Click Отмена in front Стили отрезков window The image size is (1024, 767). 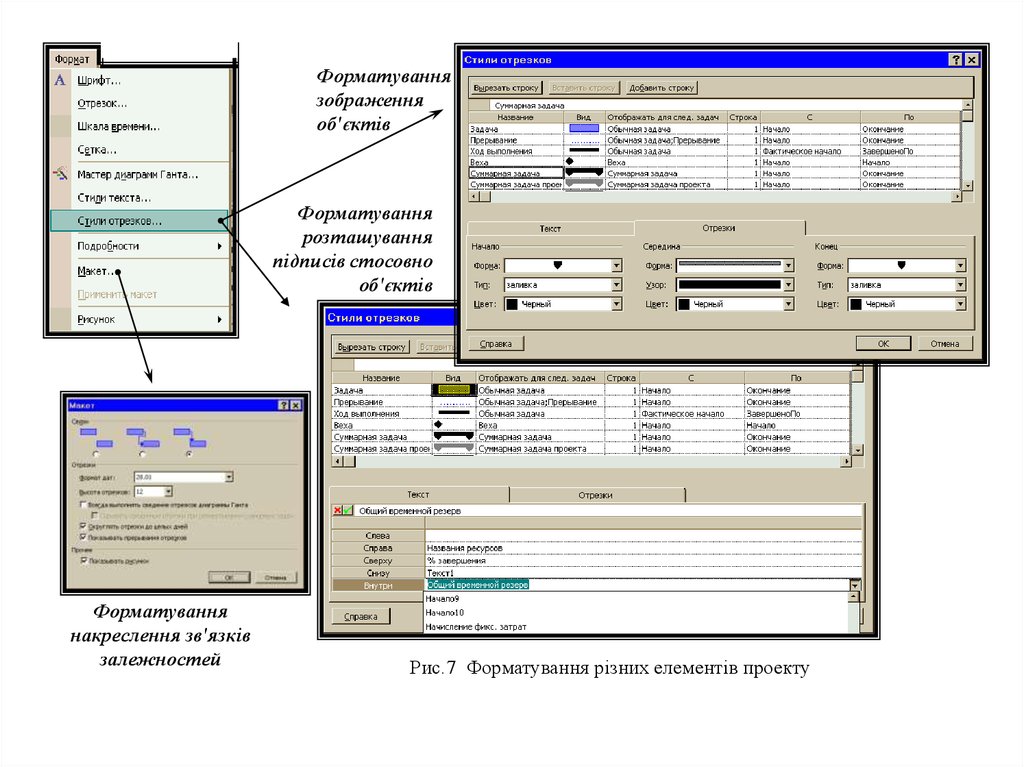[x=944, y=344]
